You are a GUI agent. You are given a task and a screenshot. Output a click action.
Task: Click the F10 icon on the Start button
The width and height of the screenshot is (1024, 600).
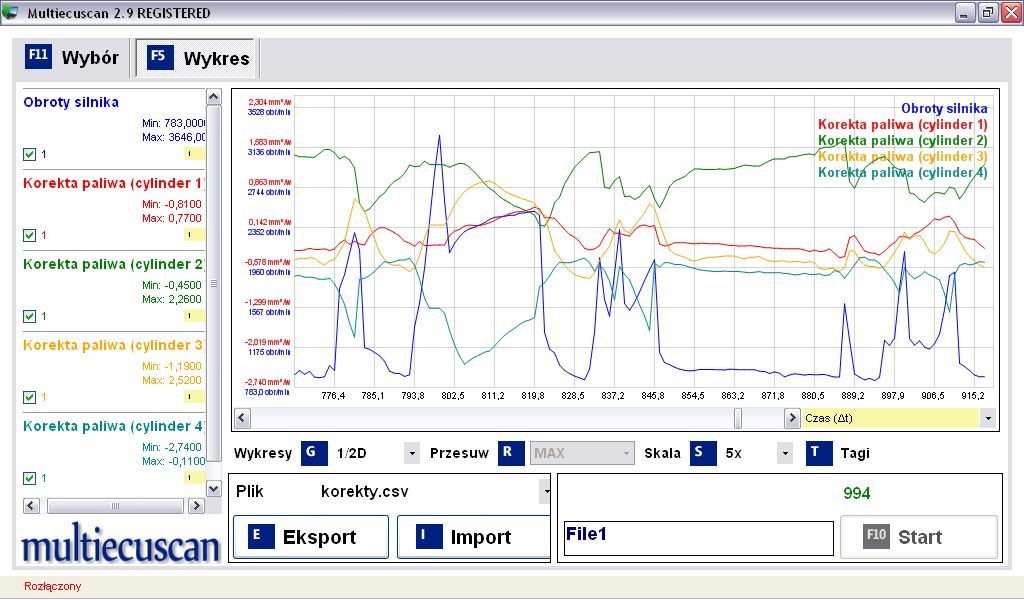tap(876, 537)
